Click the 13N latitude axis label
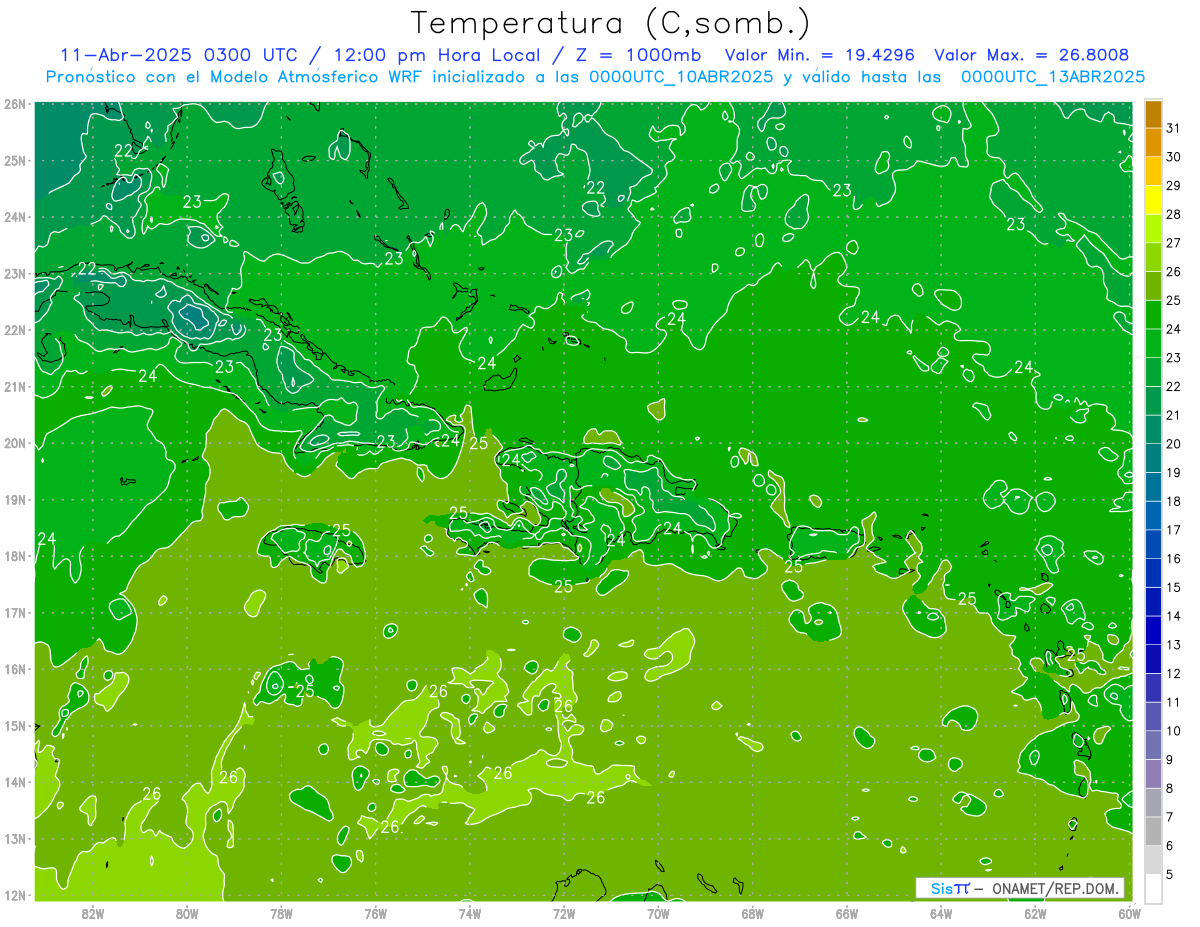Image resolution: width=1200 pixels, height=927 pixels. click(15, 838)
